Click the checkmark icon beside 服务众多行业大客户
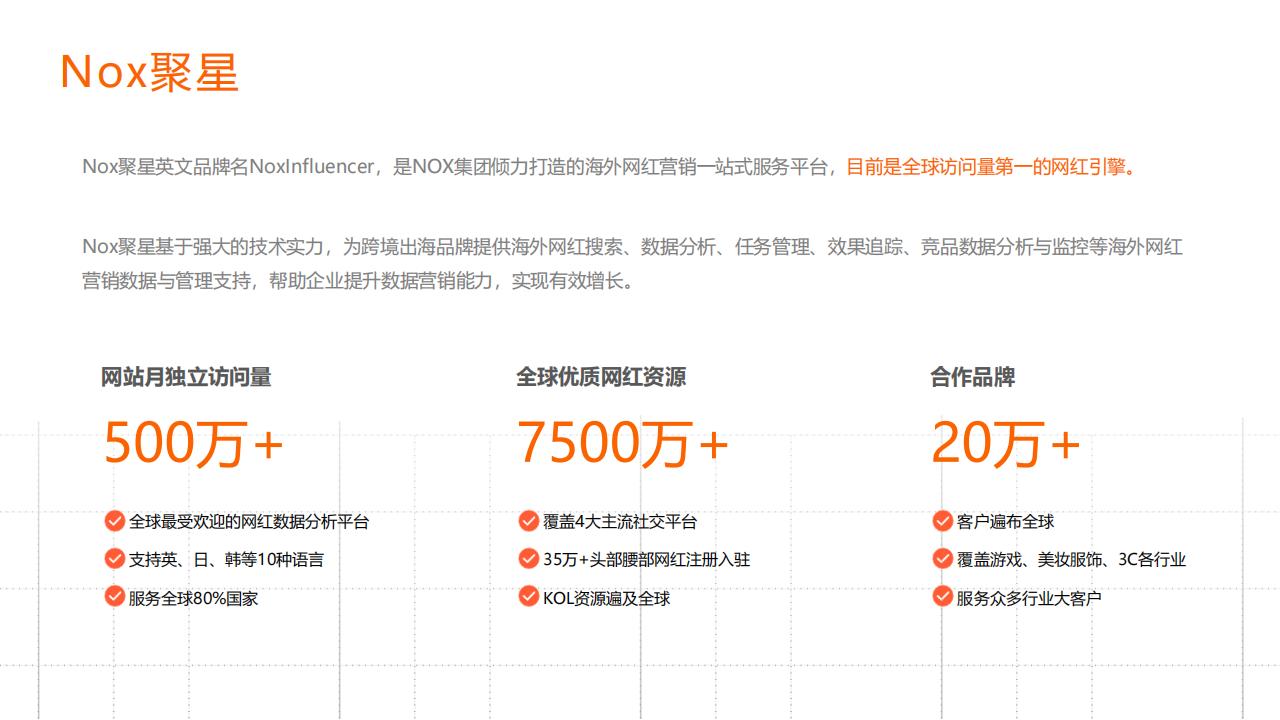 [x=942, y=596]
